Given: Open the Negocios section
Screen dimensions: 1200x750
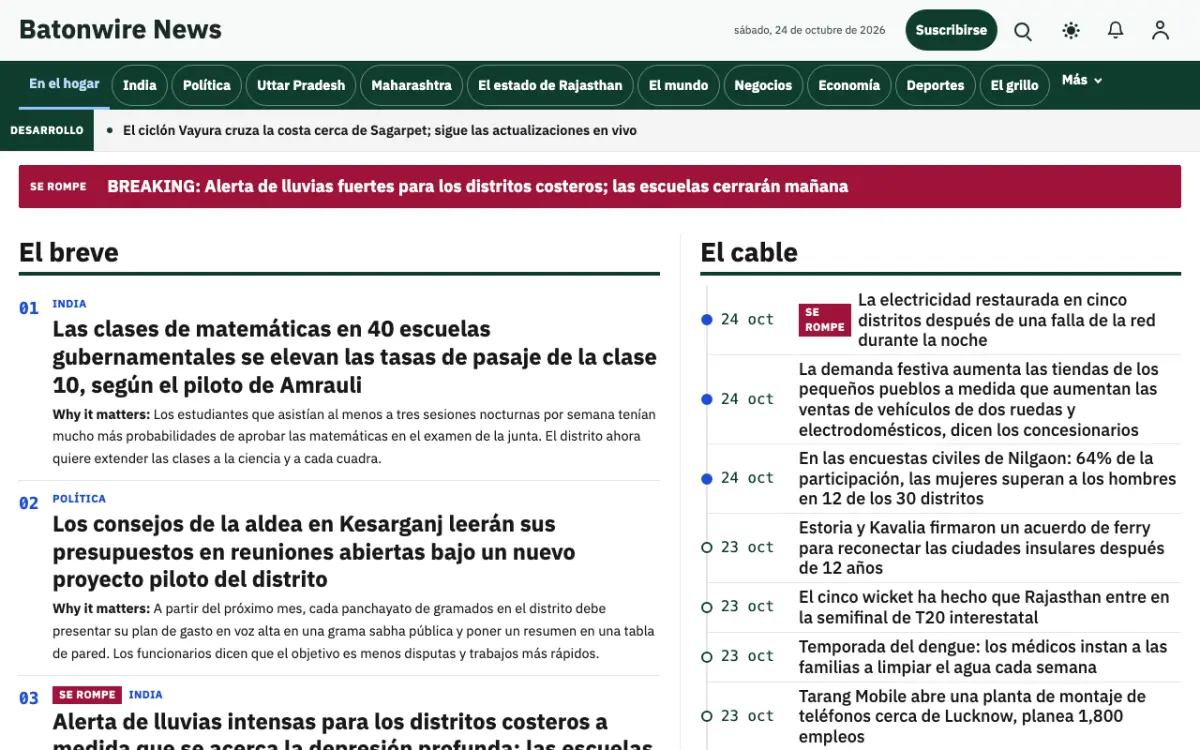Looking at the screenshot, I should (763, 85).
